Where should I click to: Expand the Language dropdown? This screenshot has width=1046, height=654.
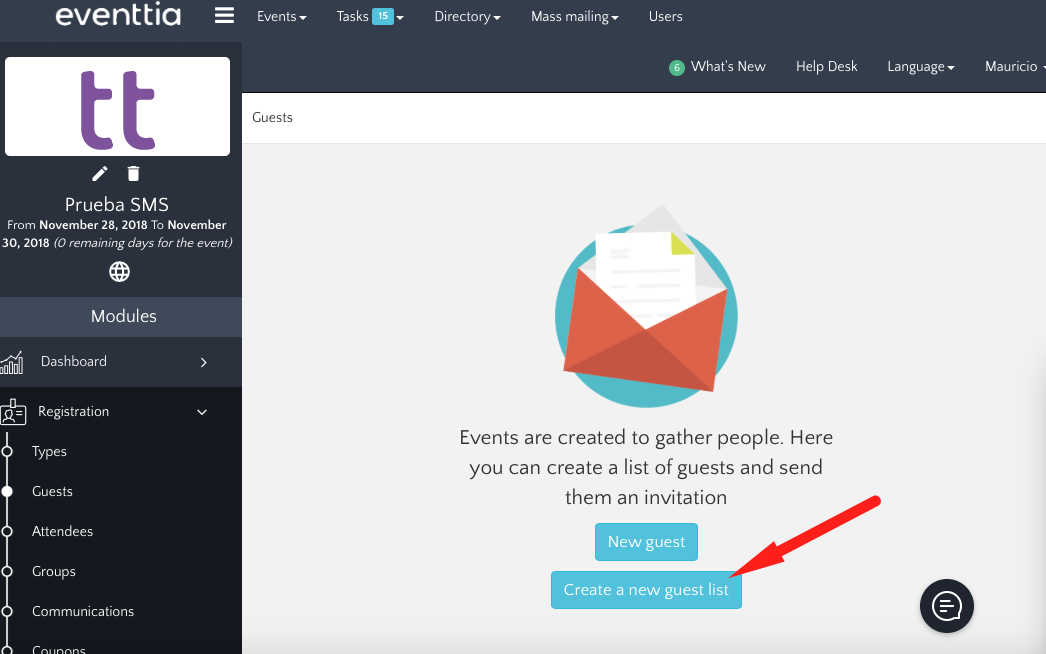(x=920, y=67)
